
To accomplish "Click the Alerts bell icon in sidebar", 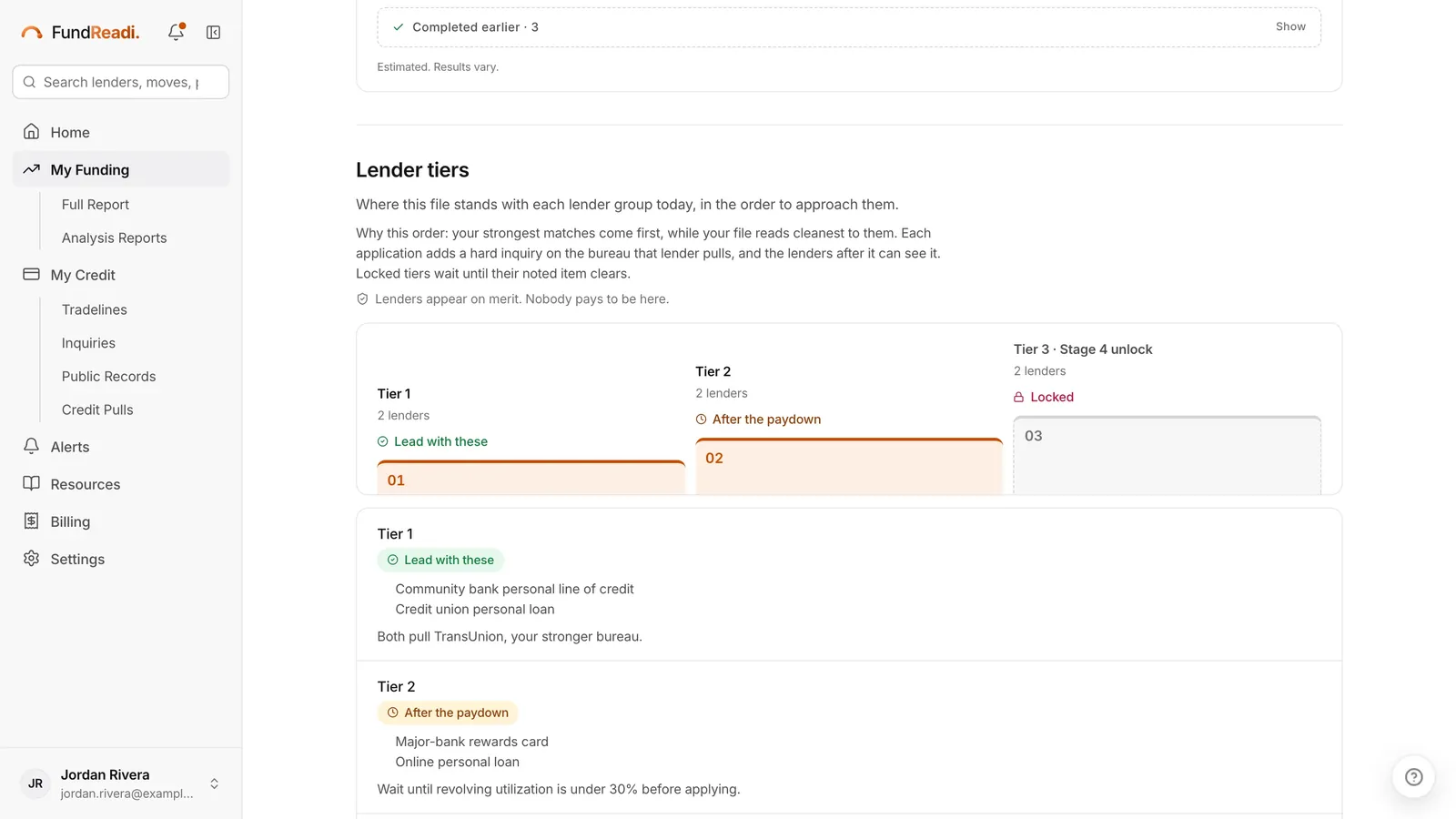I will point(32,446).
